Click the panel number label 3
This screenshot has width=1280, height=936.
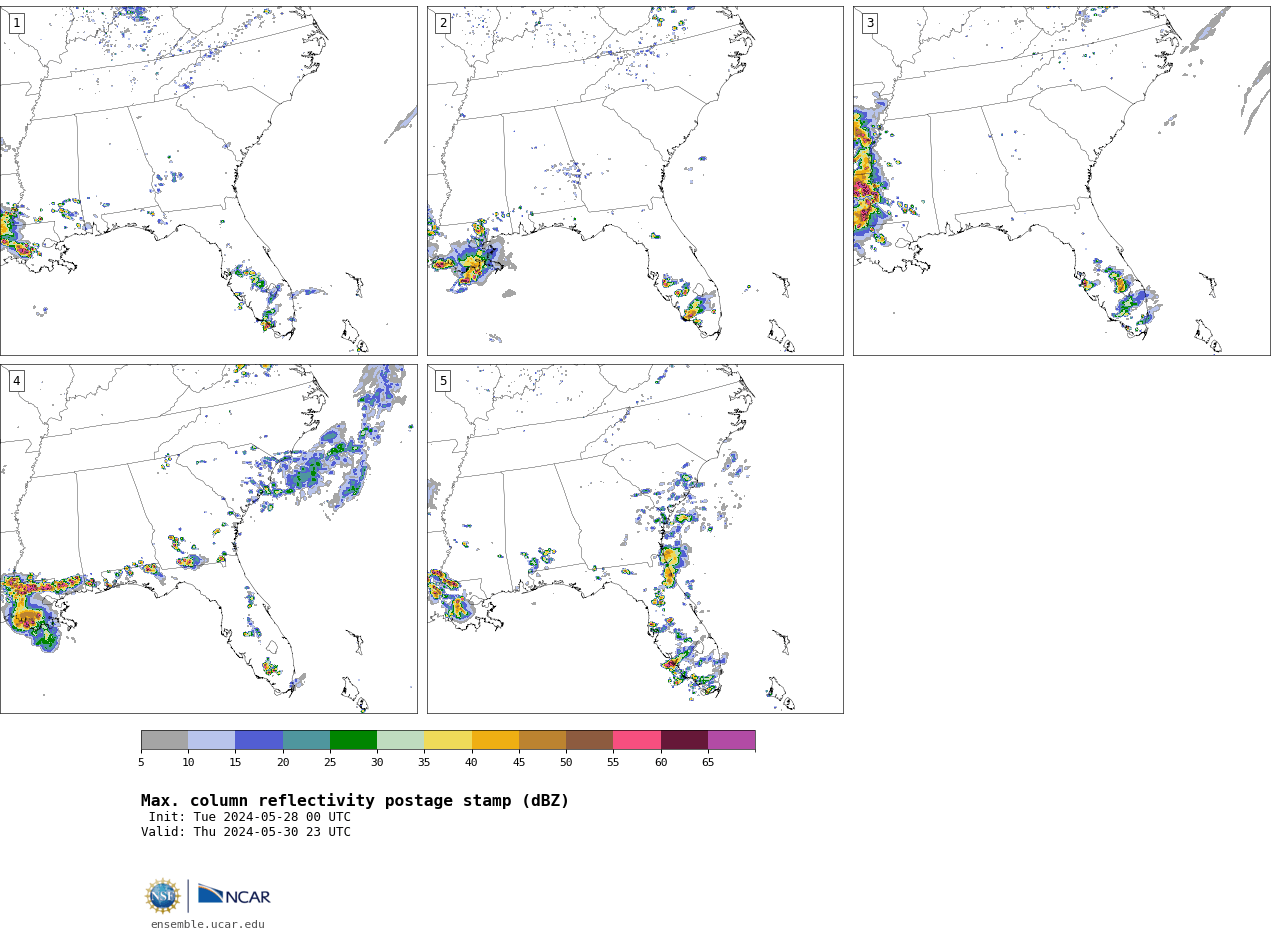click(x=870, y=23)
